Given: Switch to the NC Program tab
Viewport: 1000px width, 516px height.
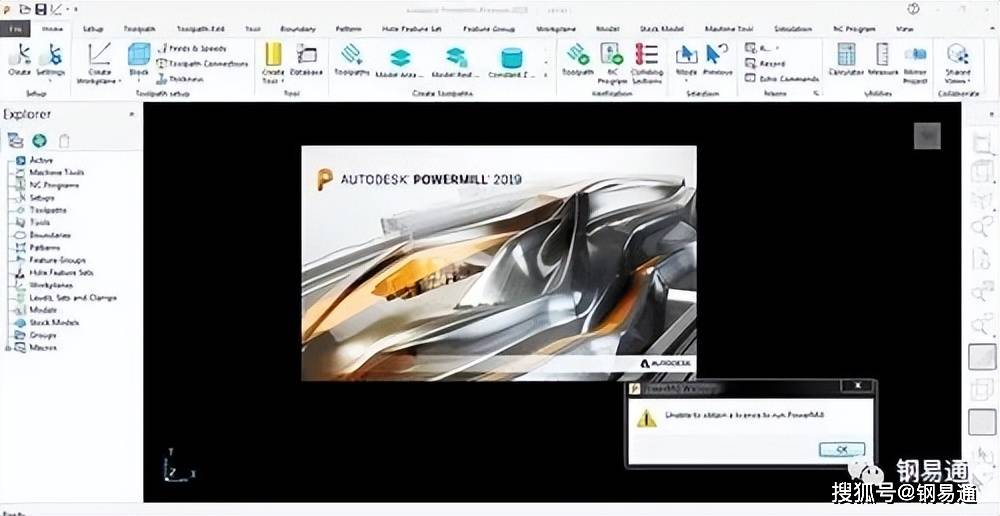Looking at the screenshot, I should click(855, 29).
